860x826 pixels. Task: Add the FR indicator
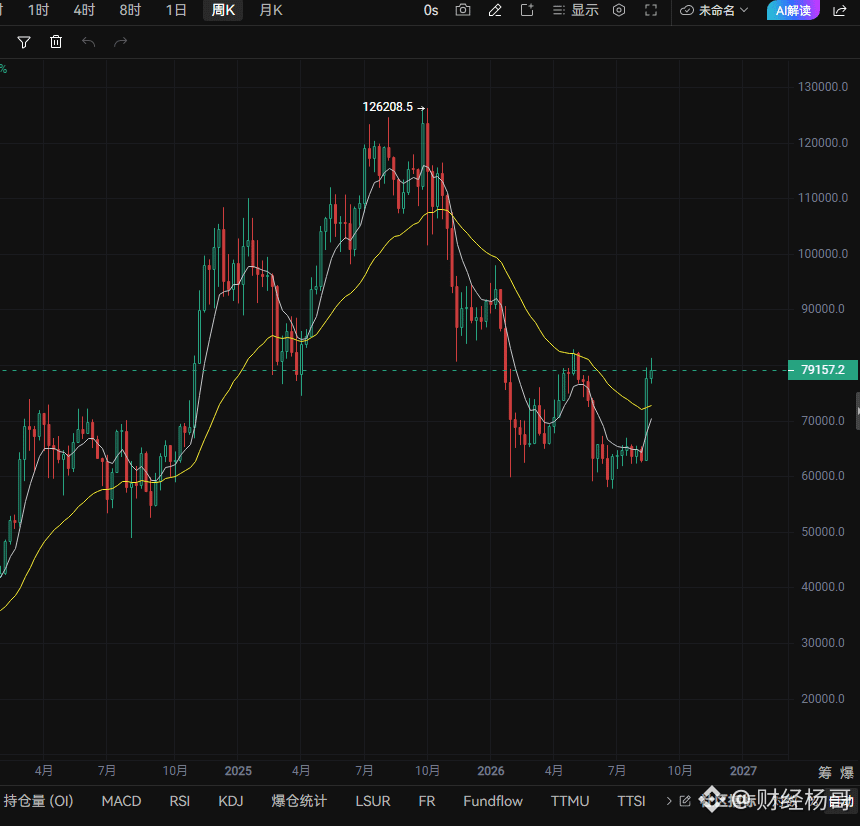427,801
